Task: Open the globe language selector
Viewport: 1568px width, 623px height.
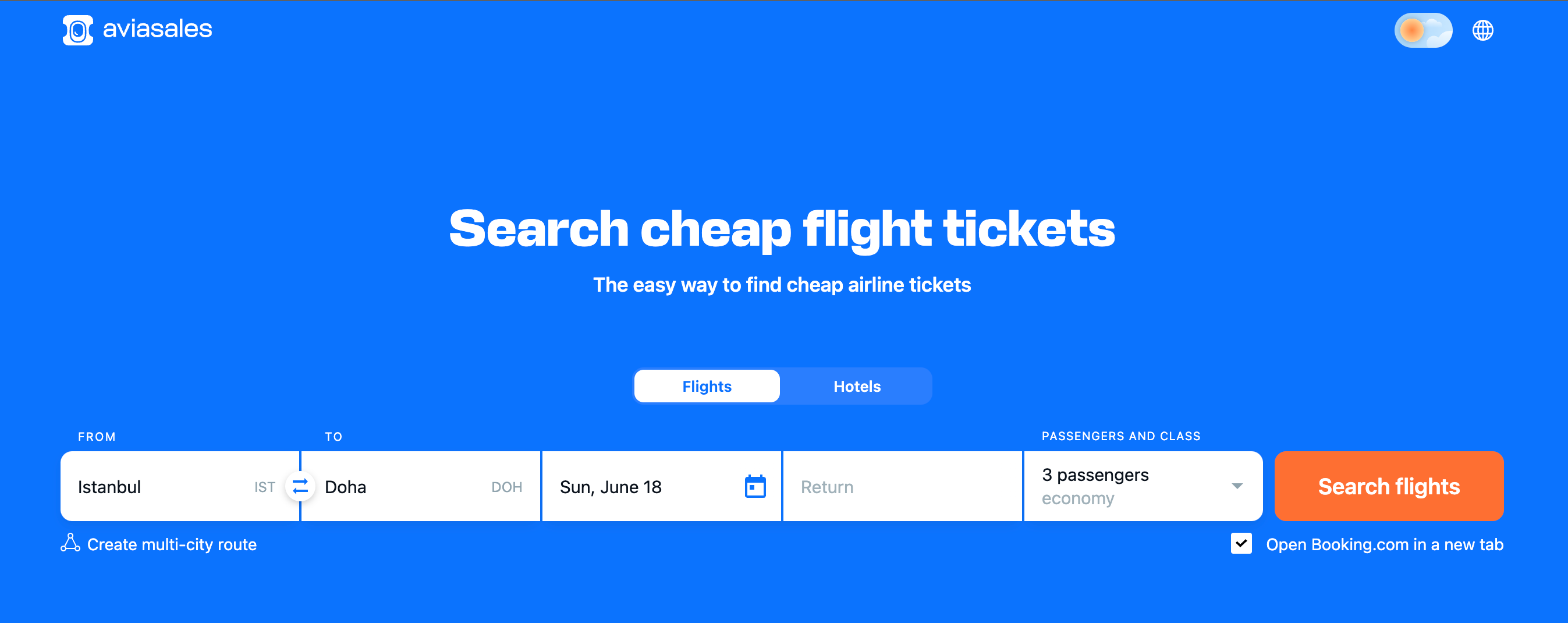Action: click(x=1482, y=30)
